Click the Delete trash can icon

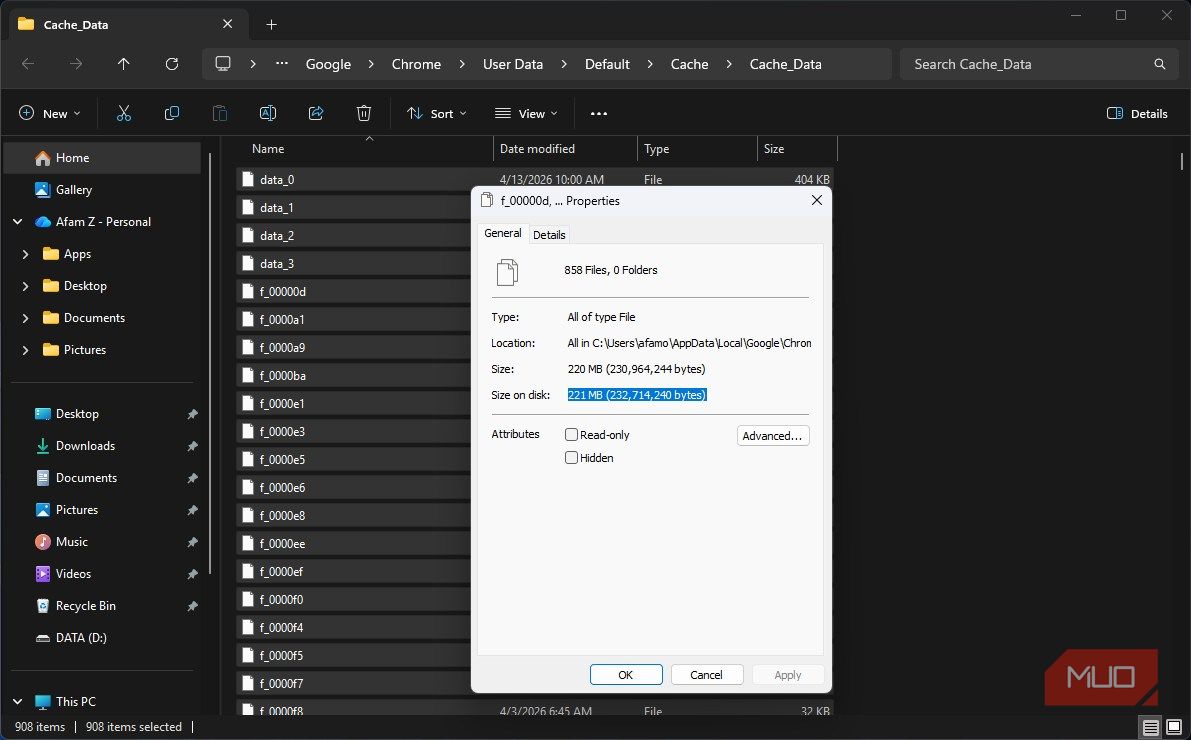[364, 113]
